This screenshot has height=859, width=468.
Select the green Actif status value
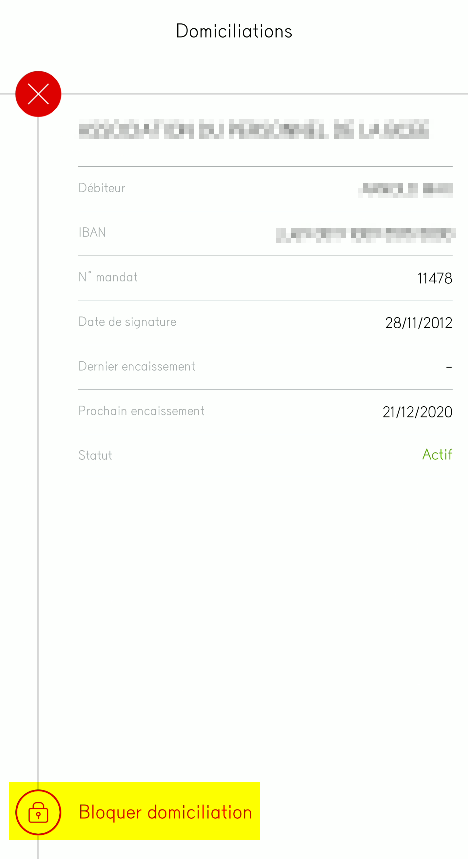tap(437, 455)
